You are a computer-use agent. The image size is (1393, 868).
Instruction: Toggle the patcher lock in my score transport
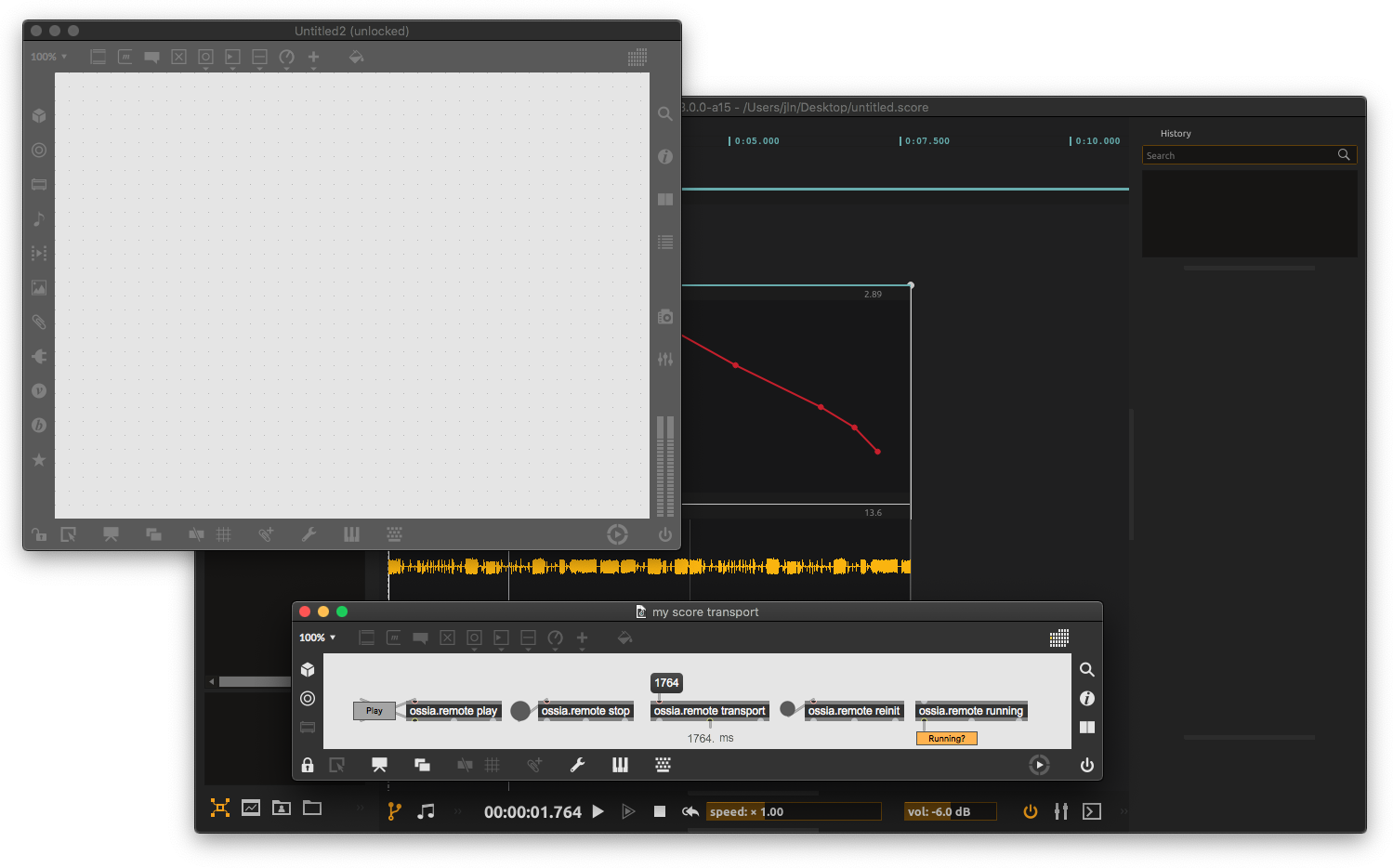click(308, 765)
